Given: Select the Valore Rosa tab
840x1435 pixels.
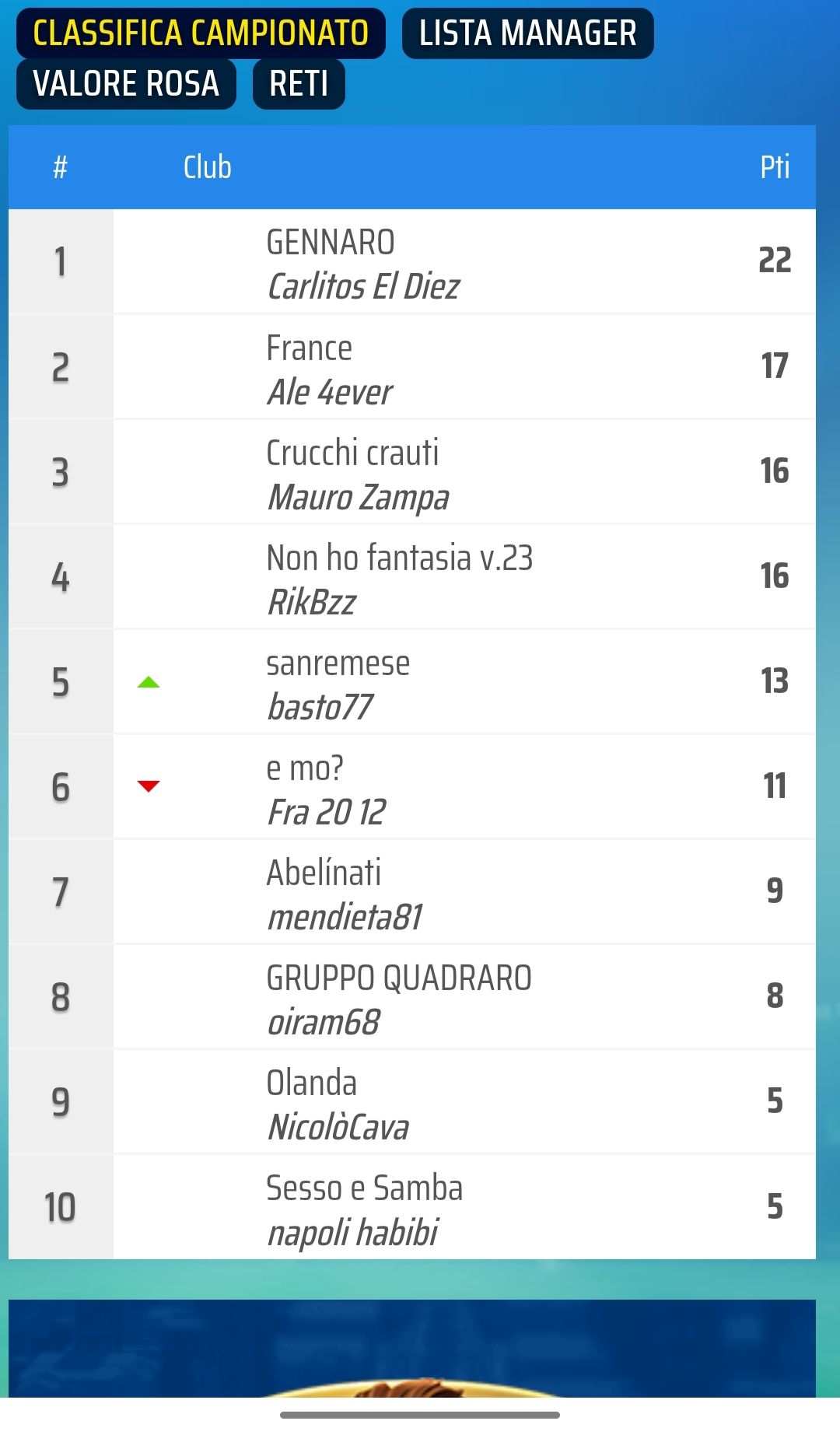Looking at the screenshot, I should pyautogui.click(x=126, y=84).
